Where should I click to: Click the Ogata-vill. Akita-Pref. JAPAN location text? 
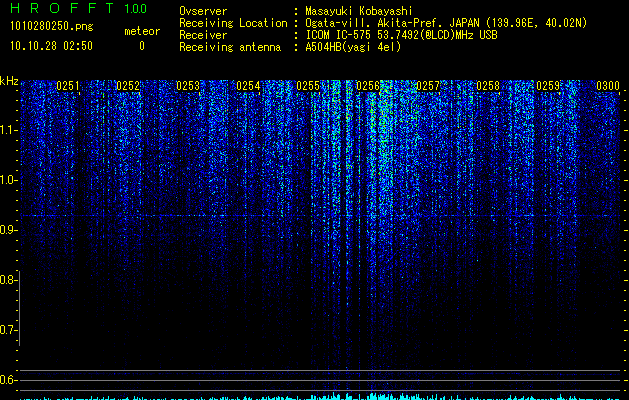click(446, 24)
